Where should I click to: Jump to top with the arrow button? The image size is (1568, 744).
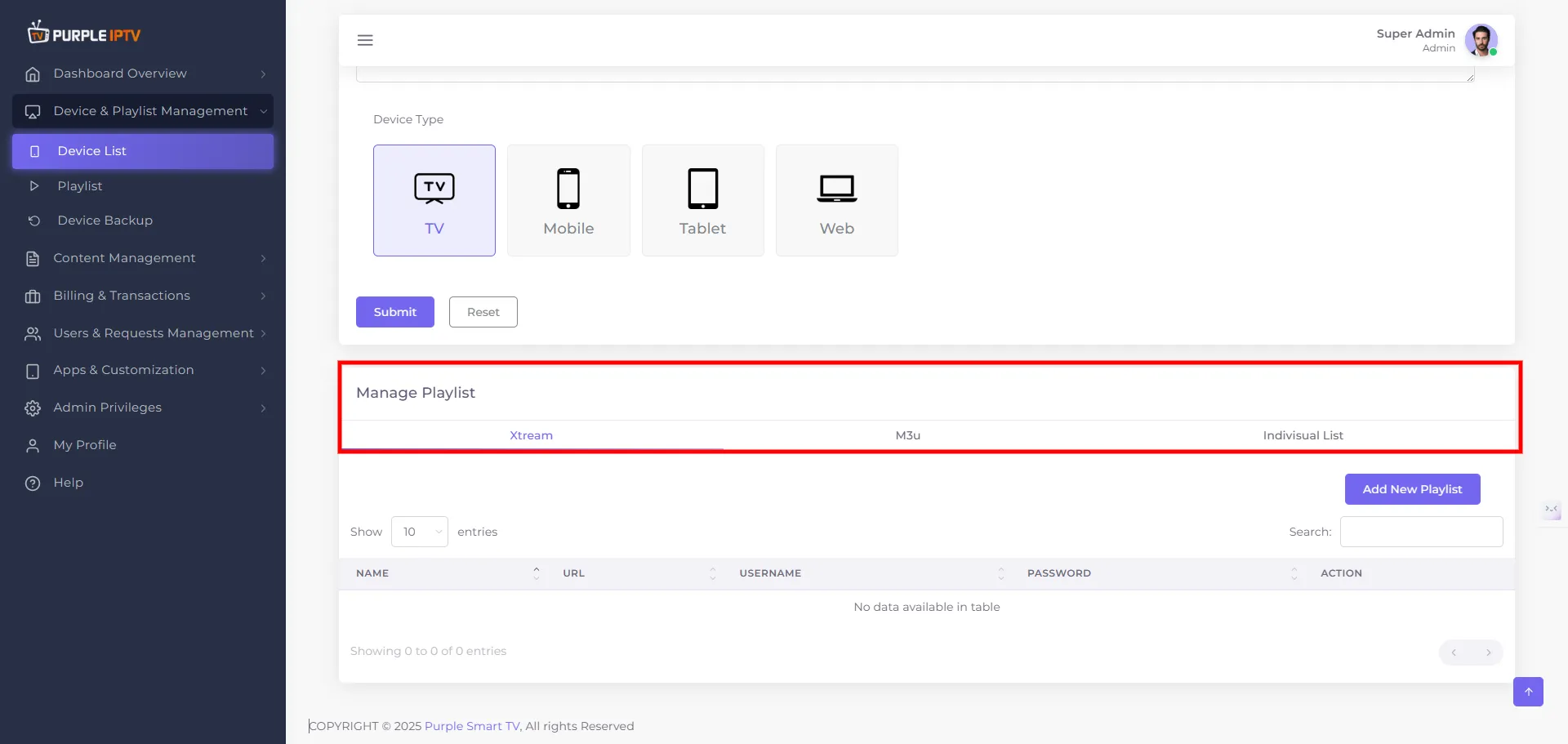[1528, 692]
